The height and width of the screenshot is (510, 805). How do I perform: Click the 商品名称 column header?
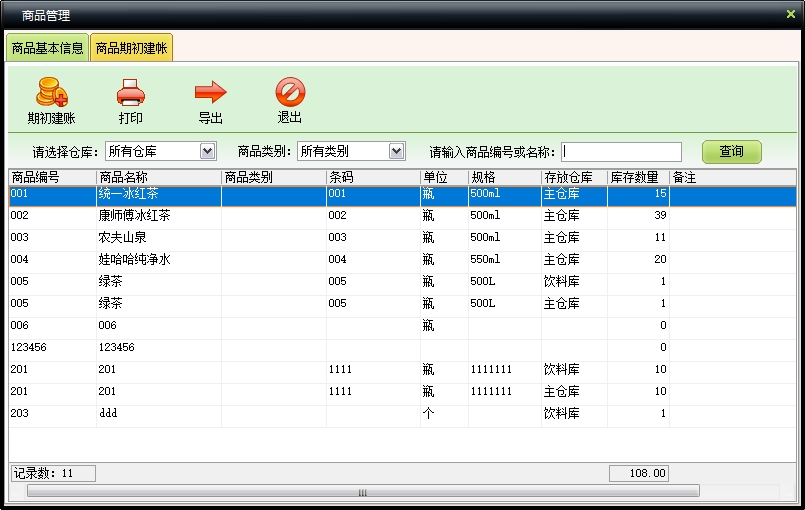tap(158, 177)
